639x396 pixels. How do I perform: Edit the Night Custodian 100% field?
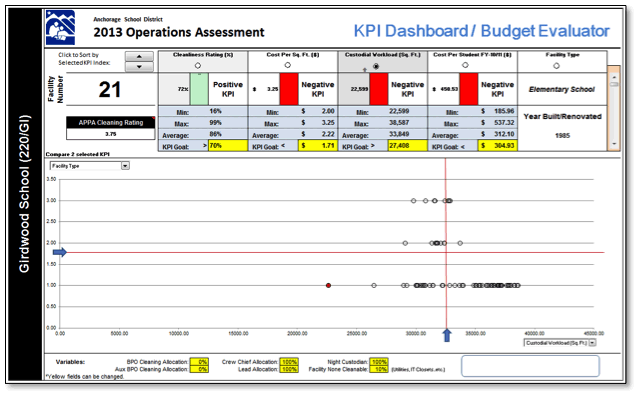(x=379, y=362)
